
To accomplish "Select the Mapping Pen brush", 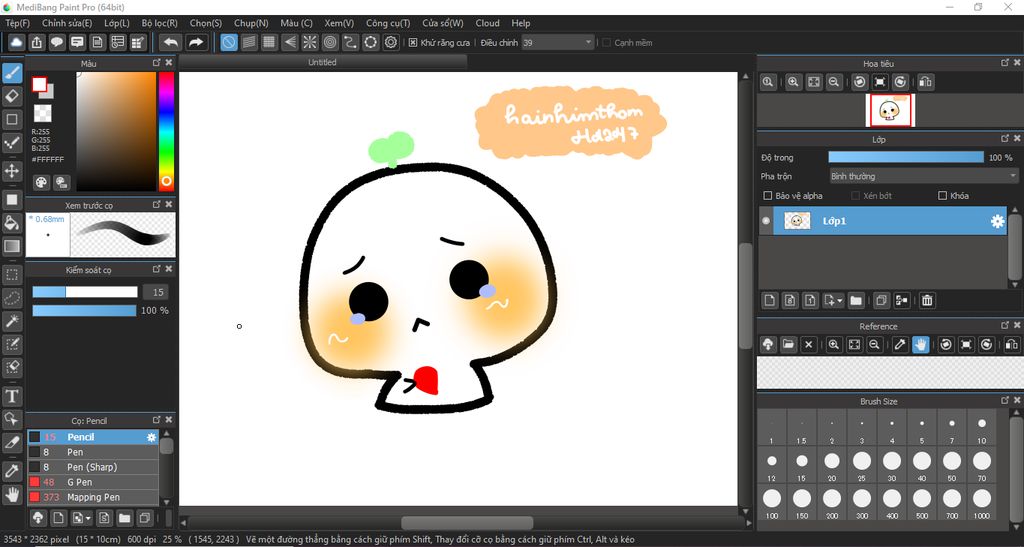I will click(93, 497).
